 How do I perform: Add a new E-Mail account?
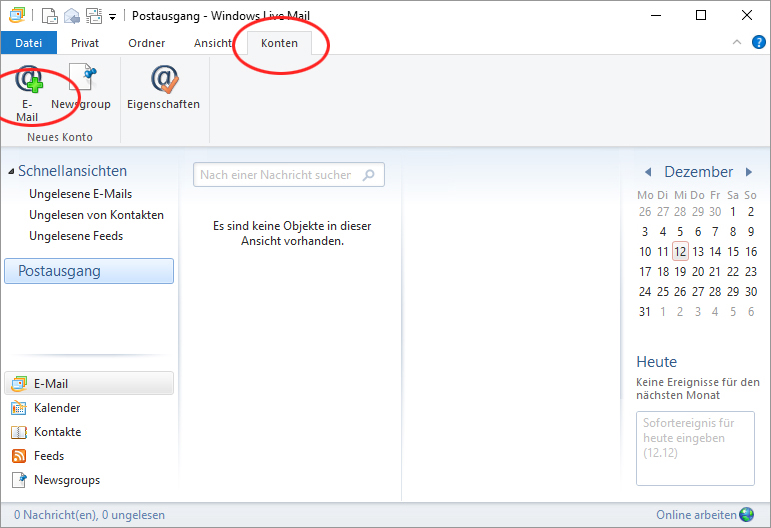pos(27,92)
